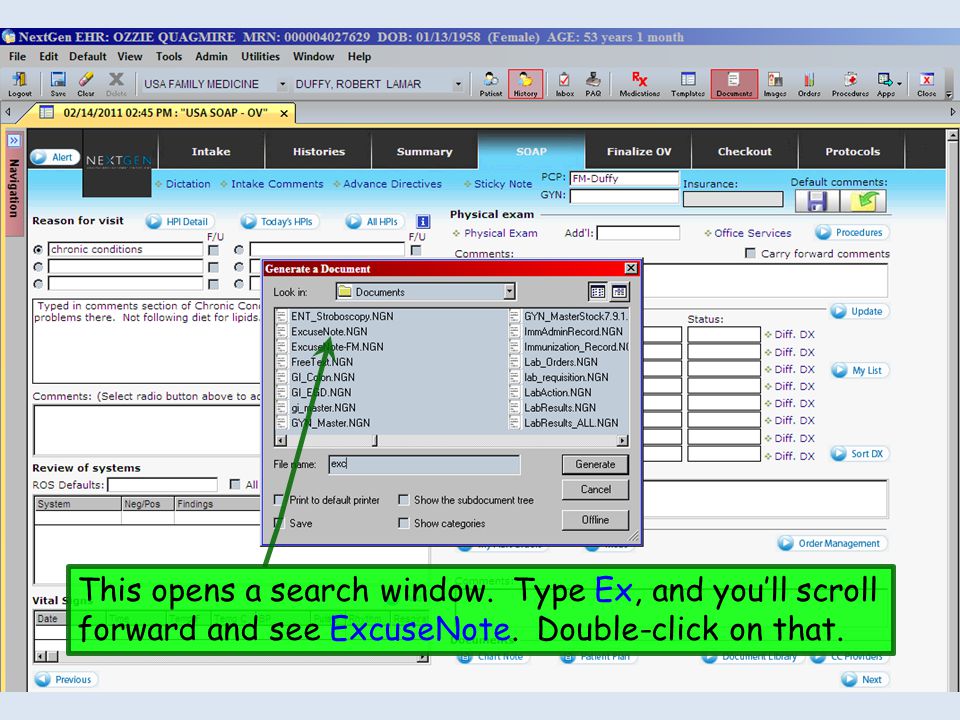Open the Look in Documents dropdown
This screenshot has width=960, height=720.
(x=509, y=292)
